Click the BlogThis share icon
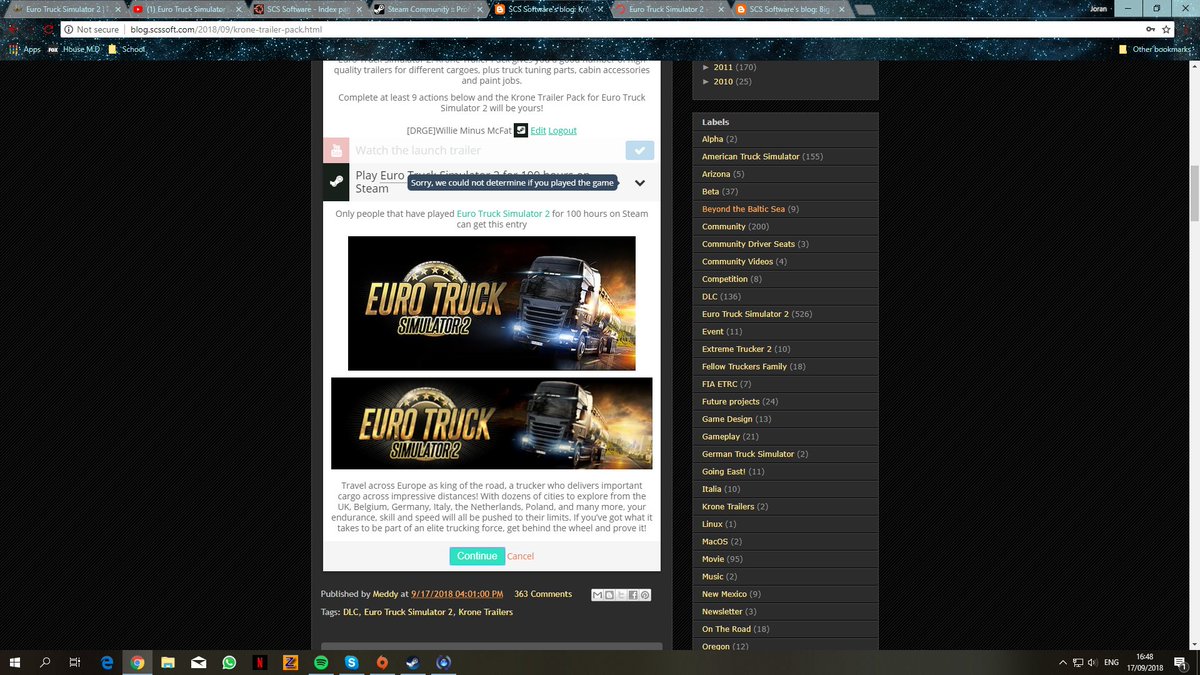The image size is (1200, 675). [609, 595]
